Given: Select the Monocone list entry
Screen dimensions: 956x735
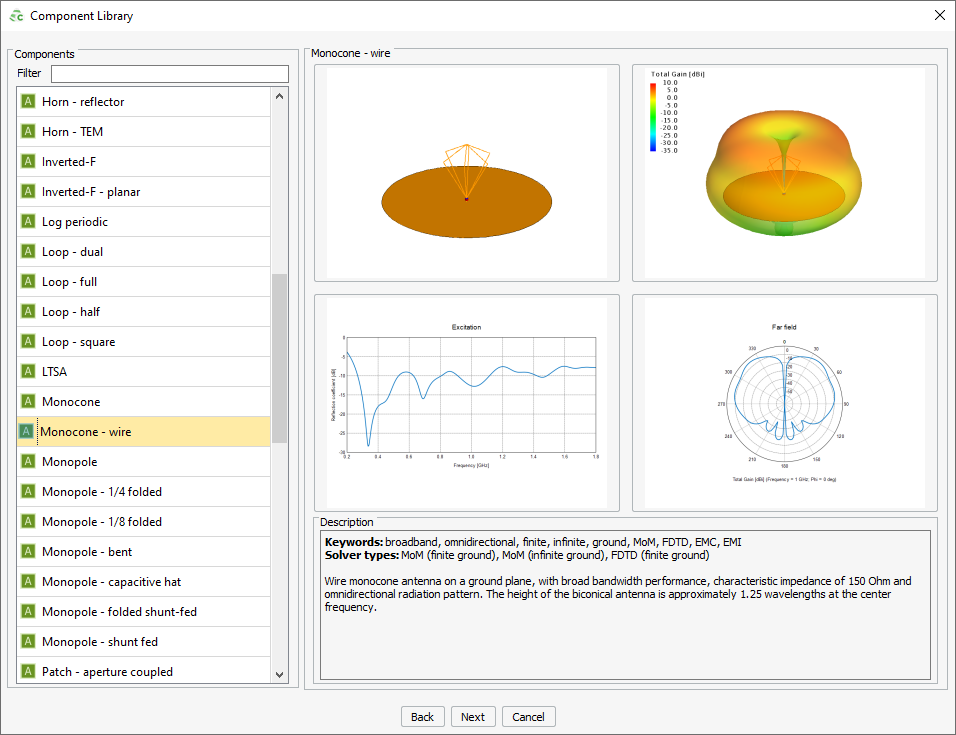Looking at the screenshot, I should tap(71, 402).
